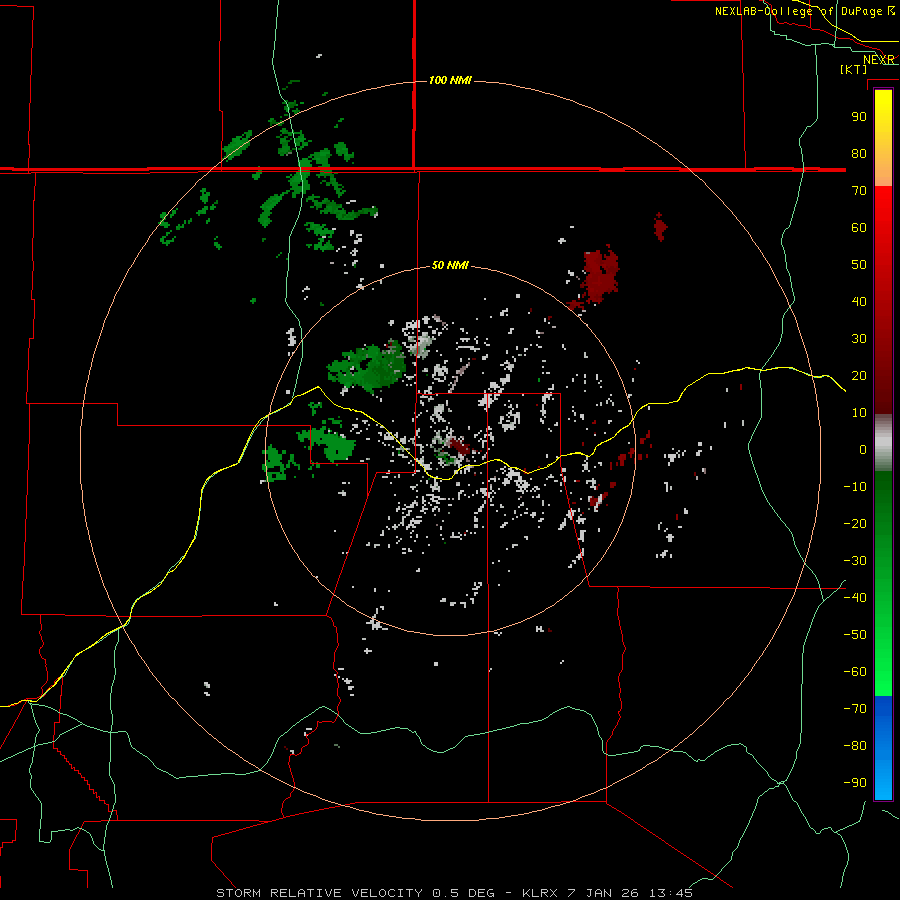900x900 pixels.
Task: Click the "-80" value on the velocity scale
Action: pyautogui.click(x=855, y=746)
